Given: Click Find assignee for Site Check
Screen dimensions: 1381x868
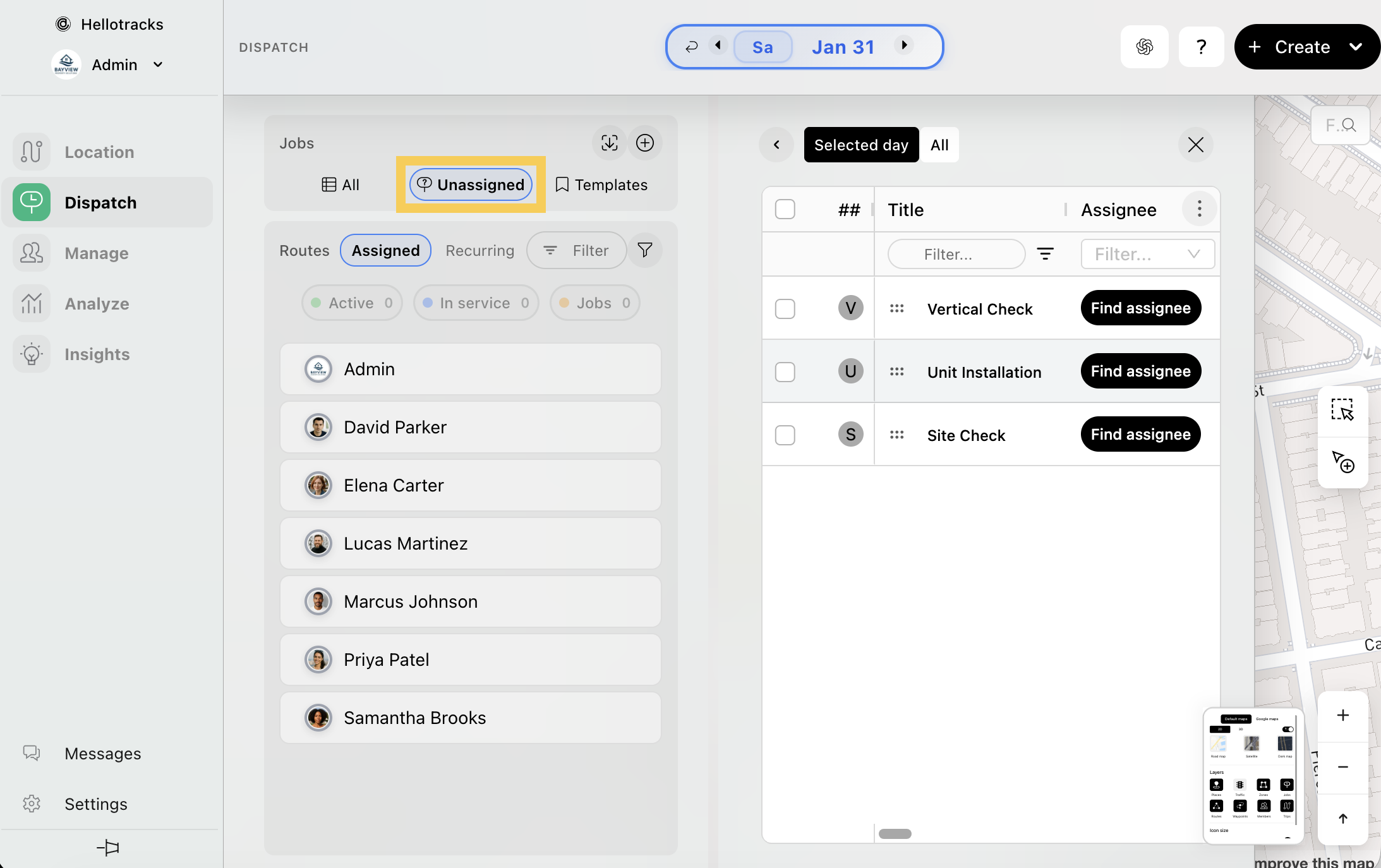Looking at the screenshot, I should [1140, 435].
